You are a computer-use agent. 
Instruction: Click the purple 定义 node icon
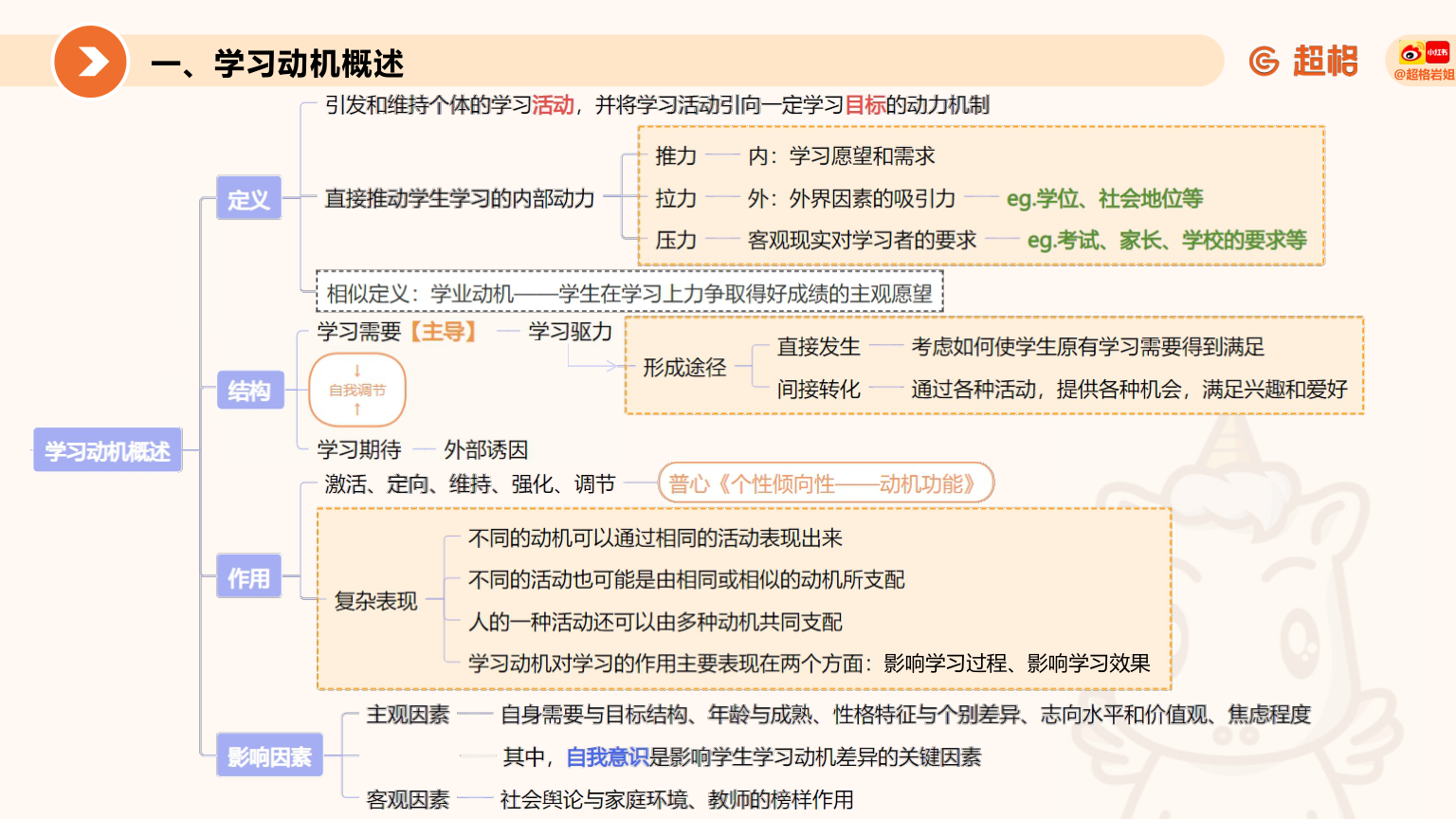point(248,199)
